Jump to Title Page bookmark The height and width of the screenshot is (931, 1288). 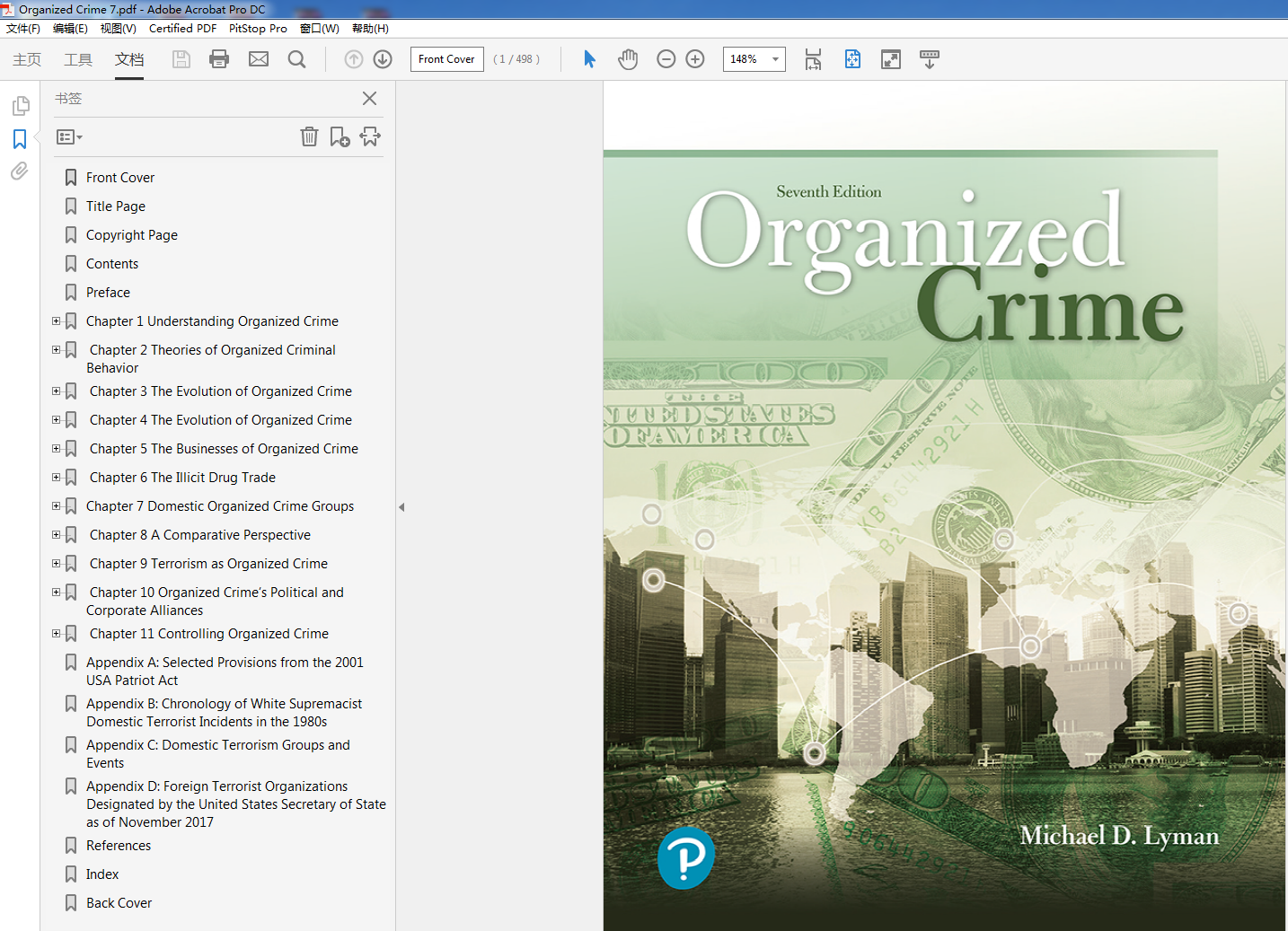pyautogui.click(x=116, y=206)
